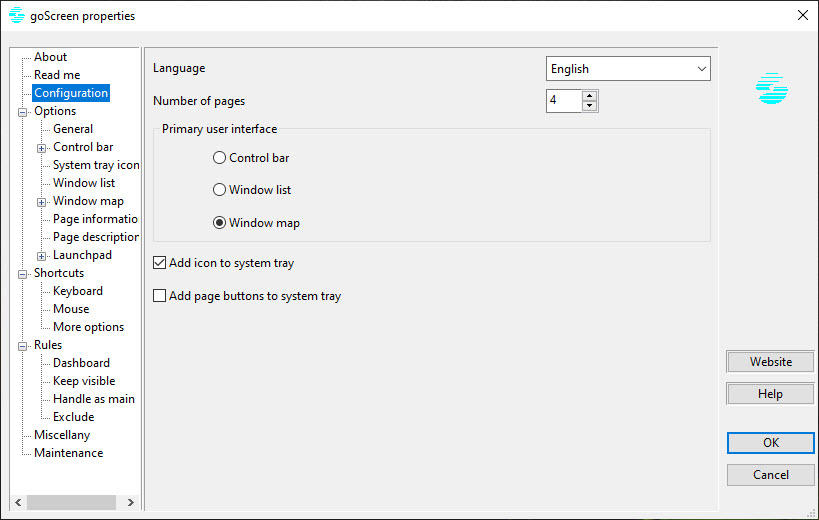819x520 pixels.
Task: Uncheck Add icon to system tray
Action: 159,263
